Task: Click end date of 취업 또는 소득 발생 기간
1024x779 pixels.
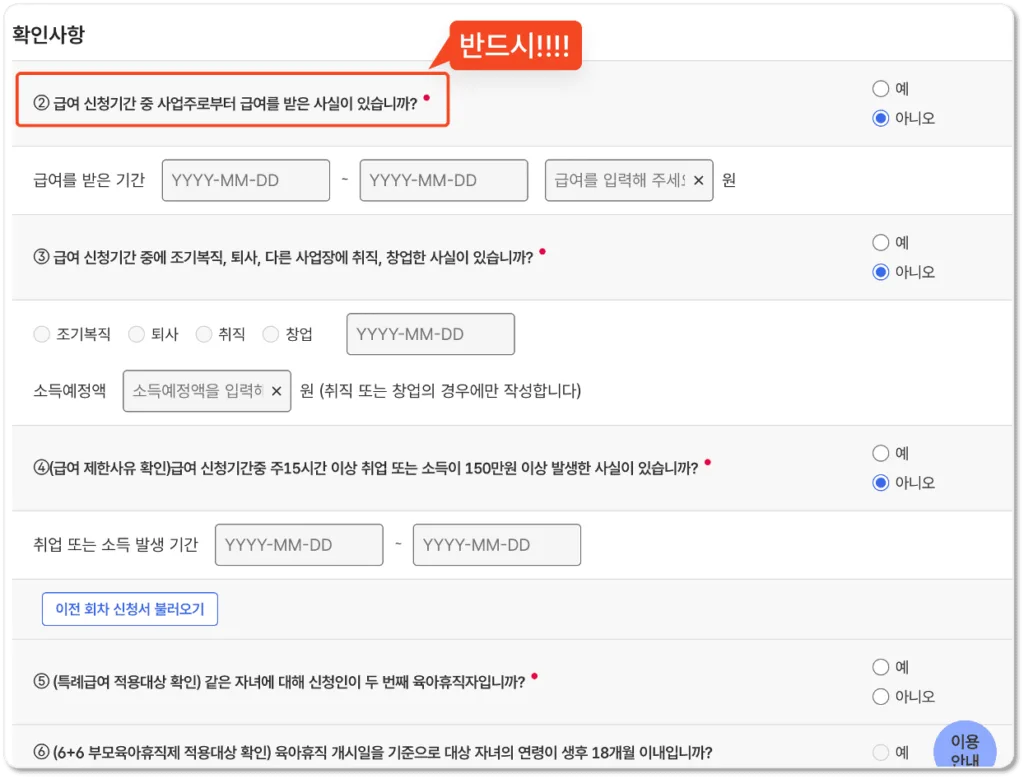Action: pyautogui.click(x=496, y=545)
